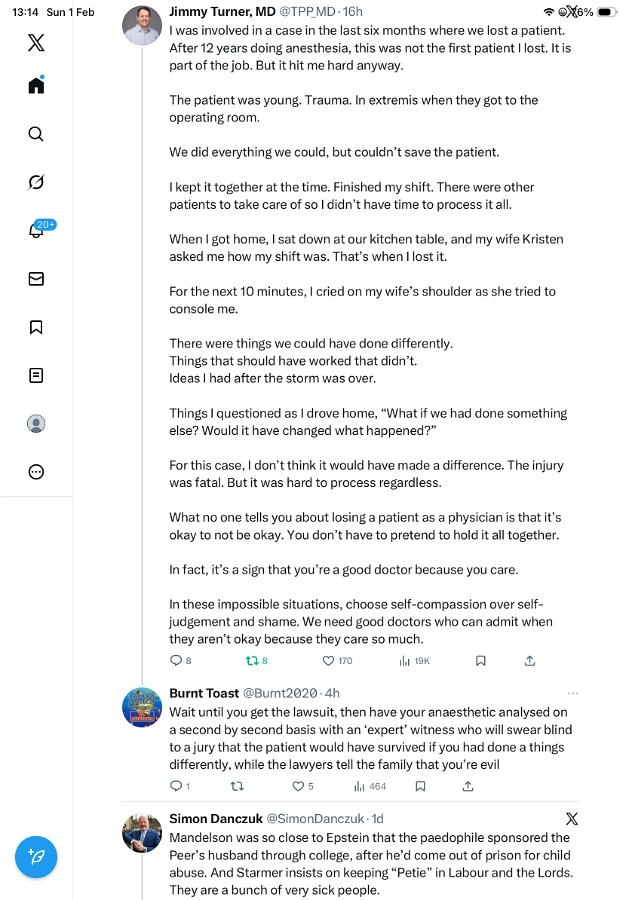Screen dimensions: 629x900
Task: Open the Profile sidebar icon
Action: point(36,424)
